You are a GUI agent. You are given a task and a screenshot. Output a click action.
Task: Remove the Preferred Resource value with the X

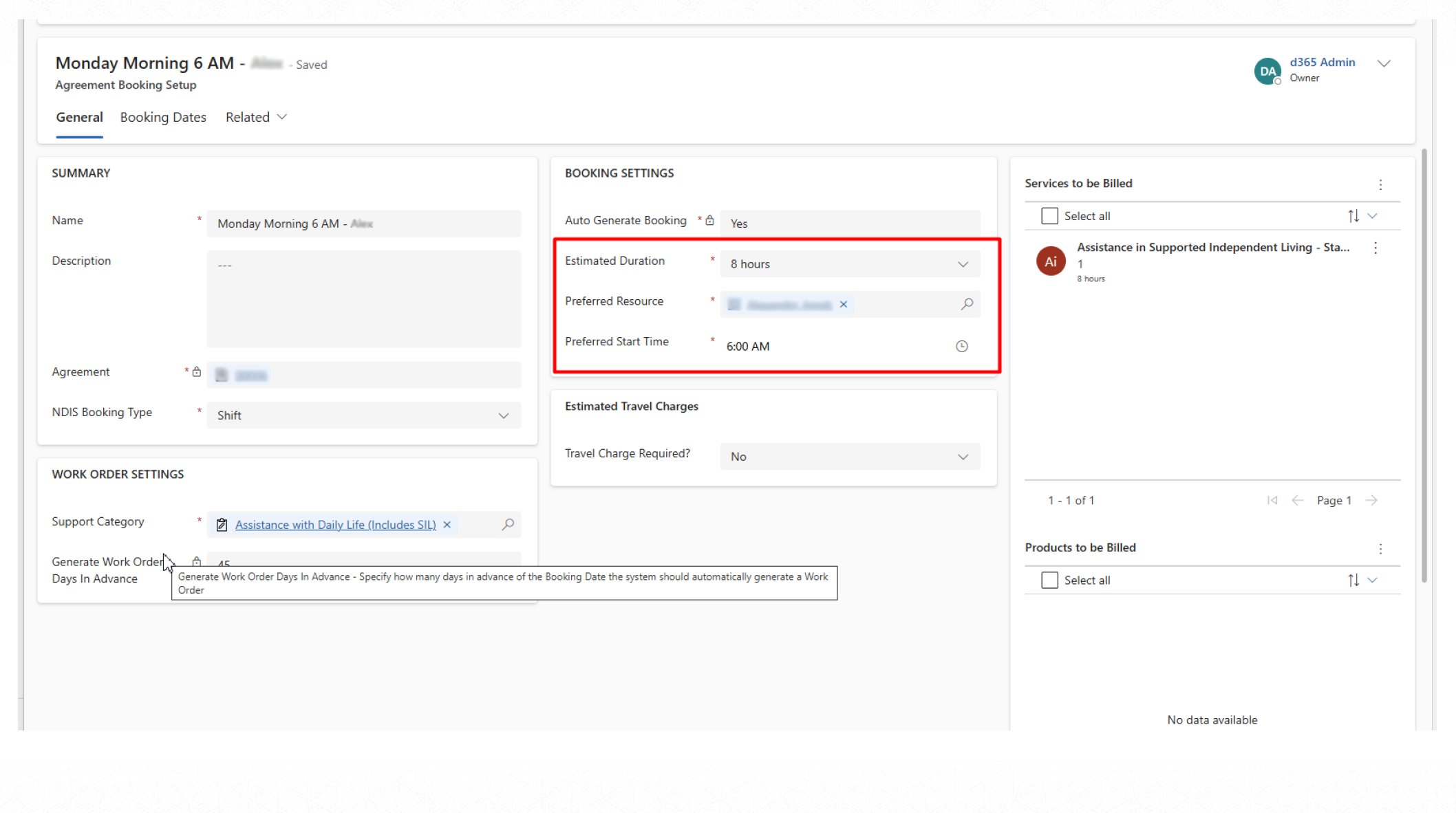(843, 304)
